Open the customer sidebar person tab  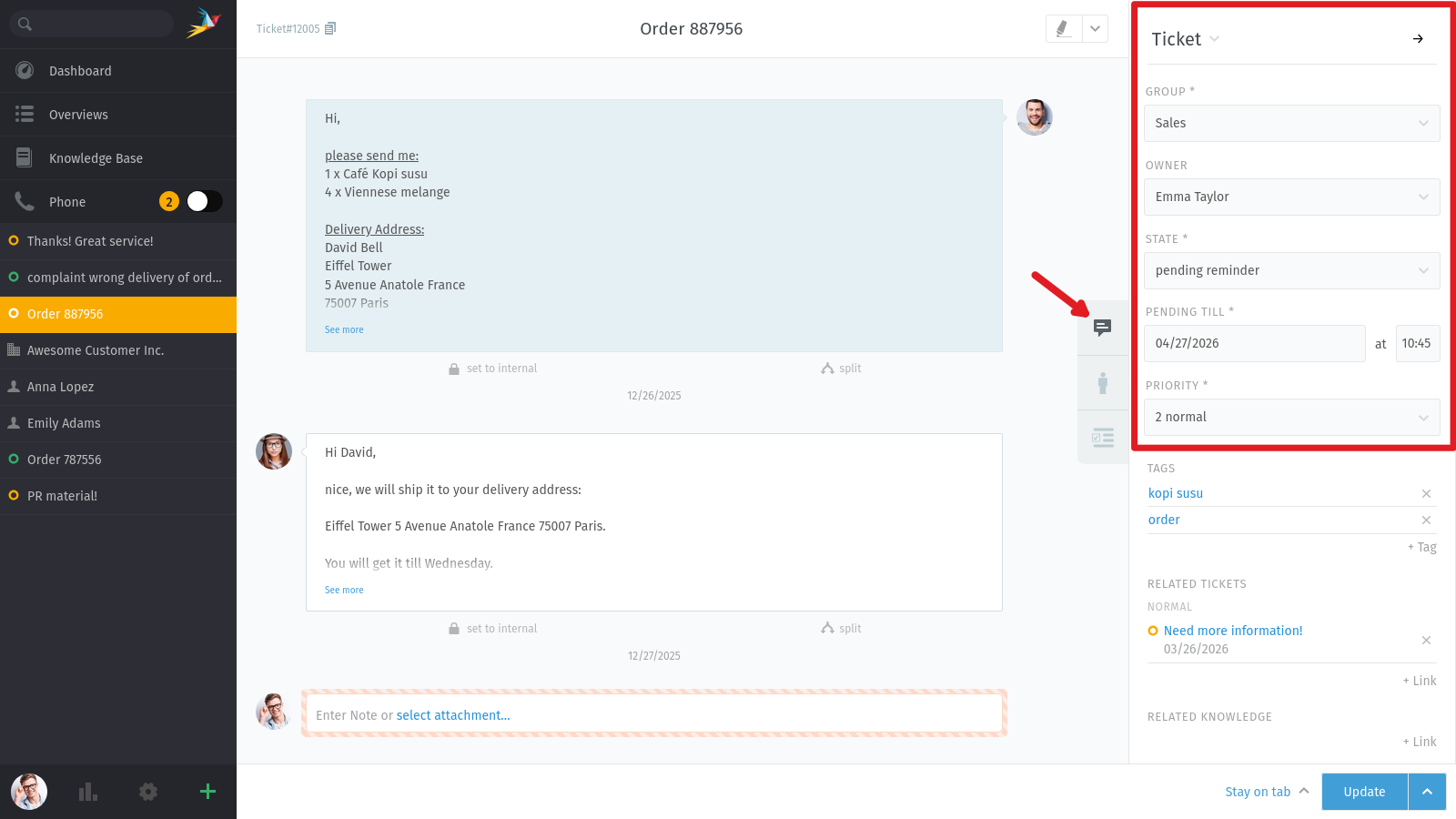[x=1103, y=383]
